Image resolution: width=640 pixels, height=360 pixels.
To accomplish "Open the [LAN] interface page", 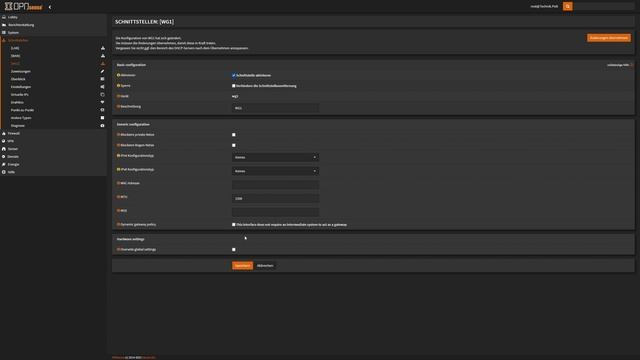I will [x=15, y=48].
